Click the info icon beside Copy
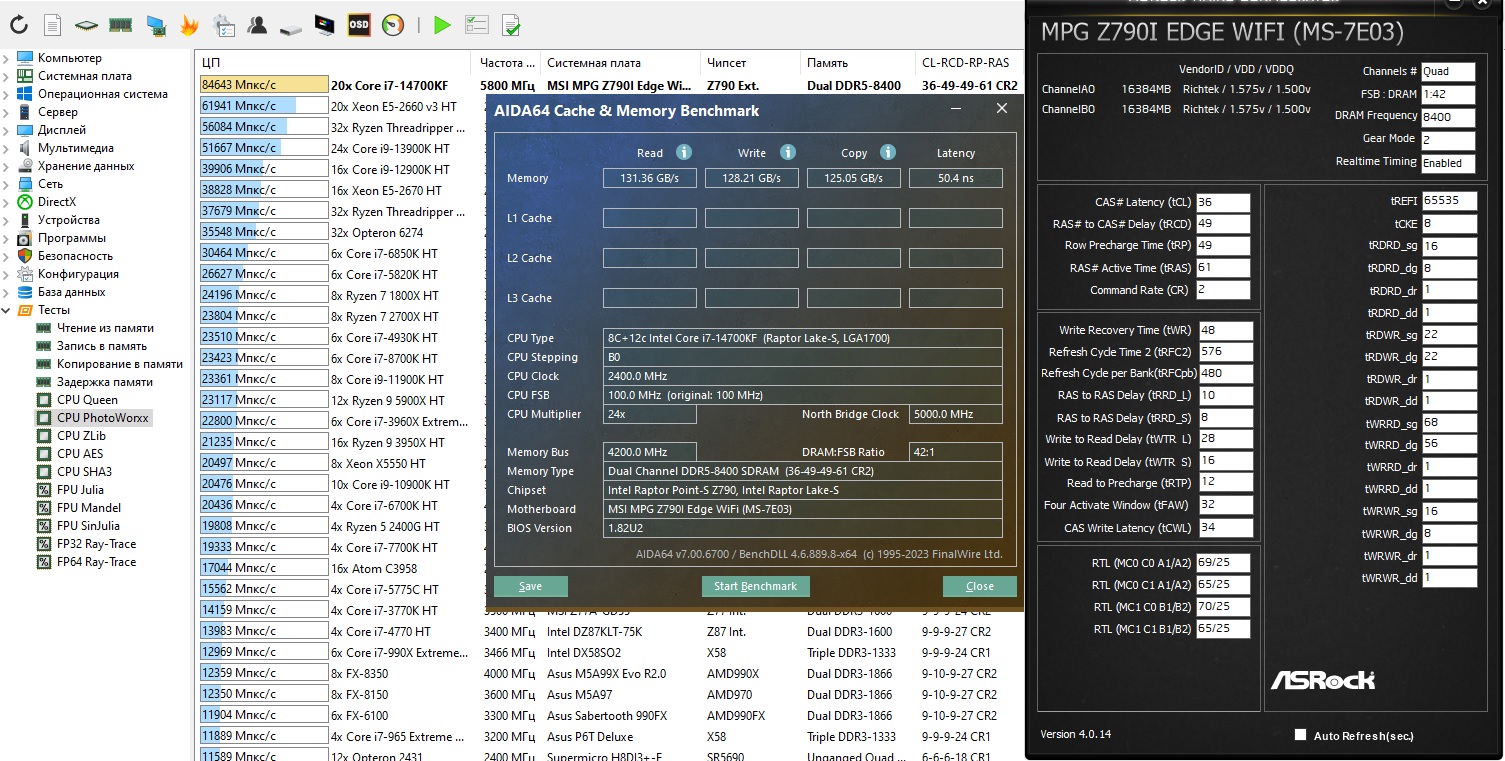The image size is (1505, 761). pyautogui.click(x=888, y=153)
